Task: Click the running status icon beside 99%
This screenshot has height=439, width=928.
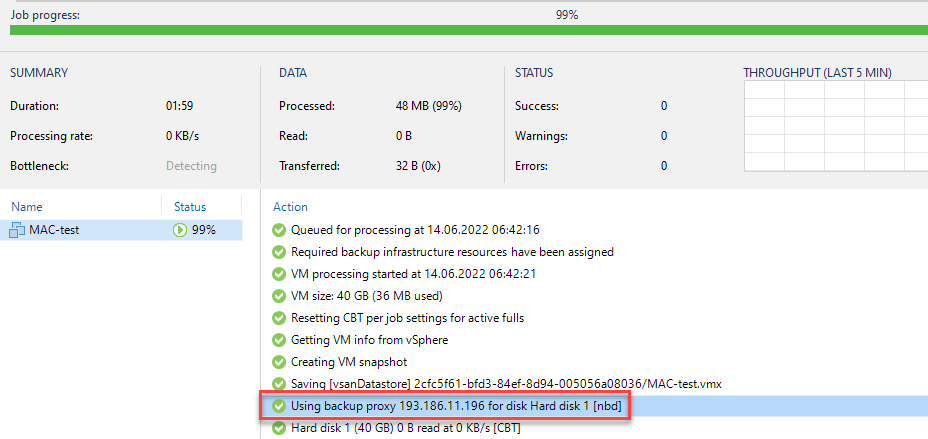Action: pos(180,230)
